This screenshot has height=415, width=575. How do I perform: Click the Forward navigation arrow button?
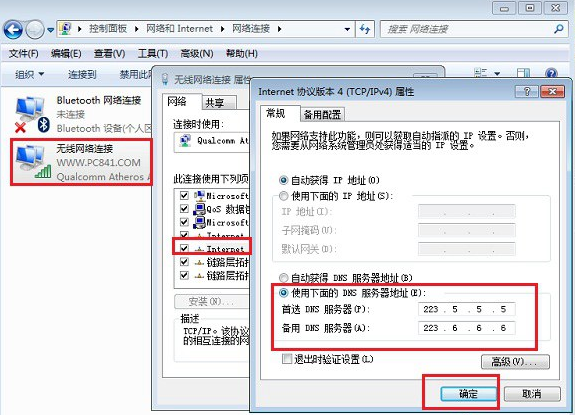tap(35, 29)
